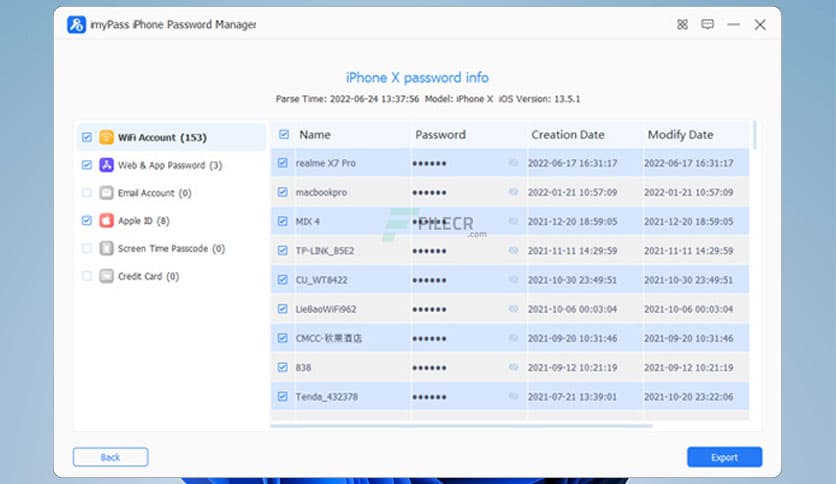Click the Password column header
The width and height of the screenshot is (836, 484).
(x=440, y=135)
